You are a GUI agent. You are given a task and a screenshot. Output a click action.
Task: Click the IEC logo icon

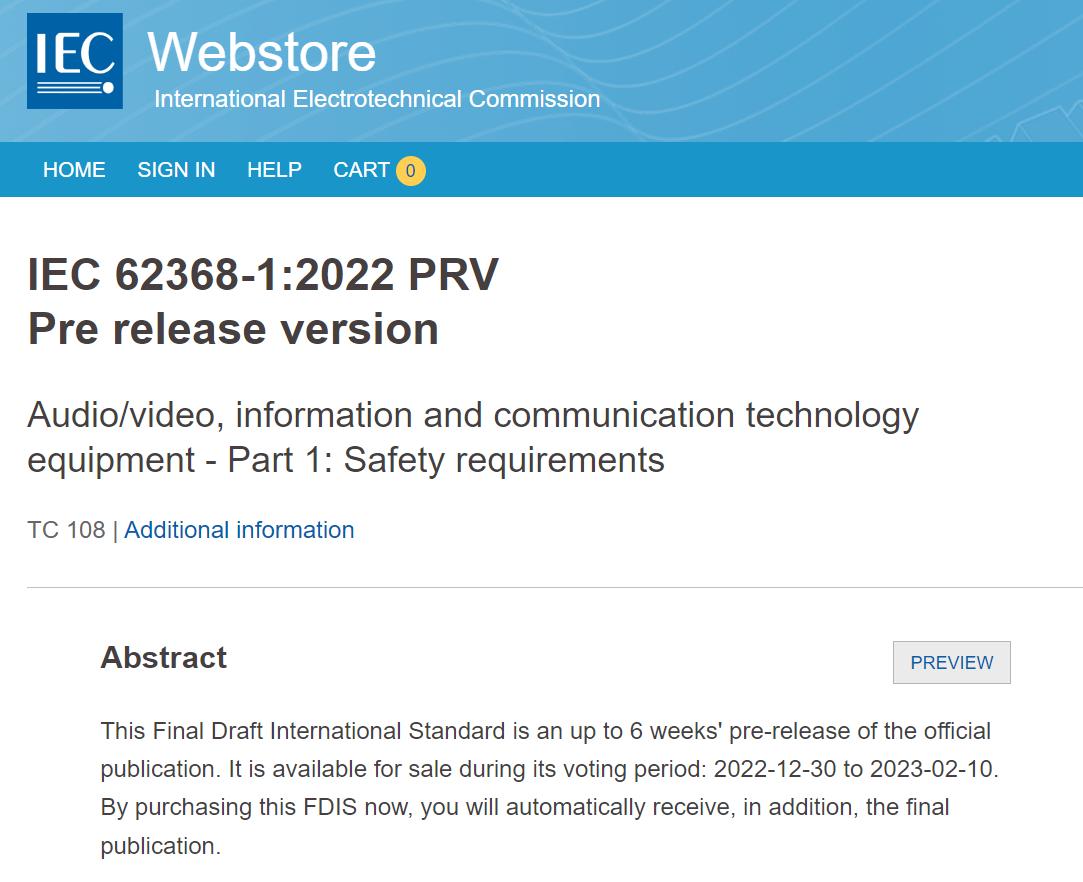point(75,61)
